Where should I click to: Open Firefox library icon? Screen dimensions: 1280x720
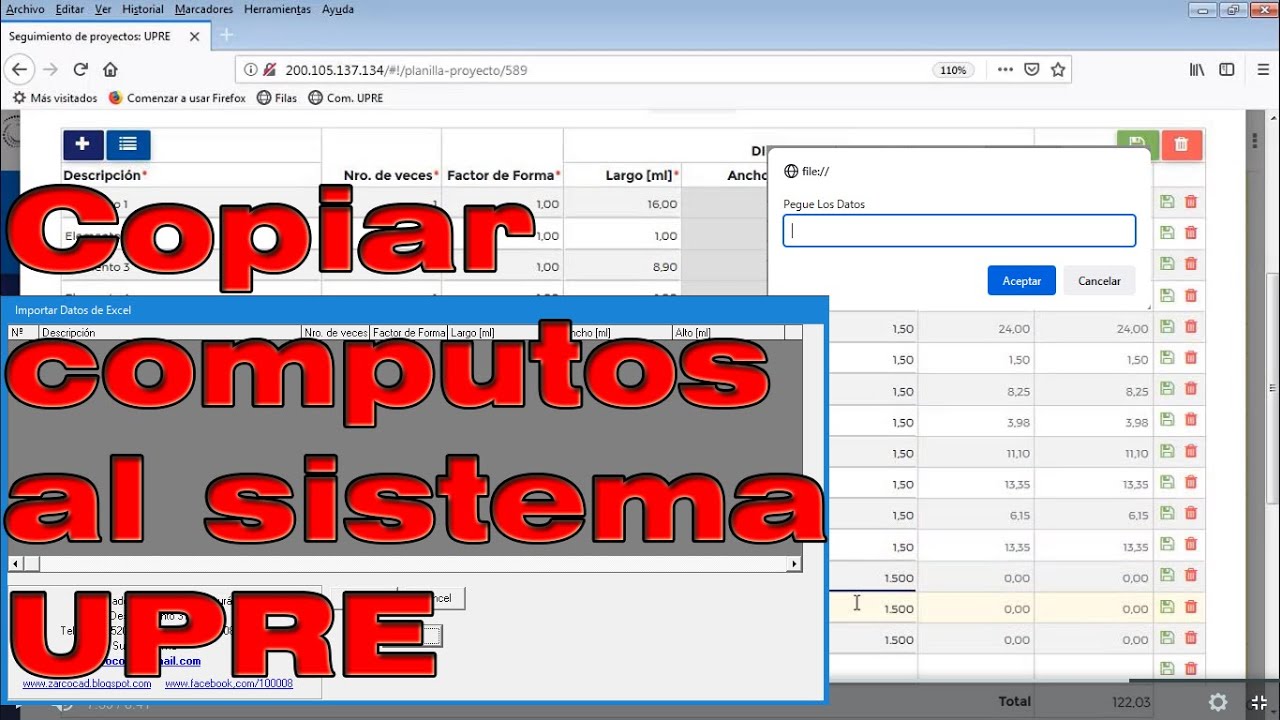[x=1197, y=70]
